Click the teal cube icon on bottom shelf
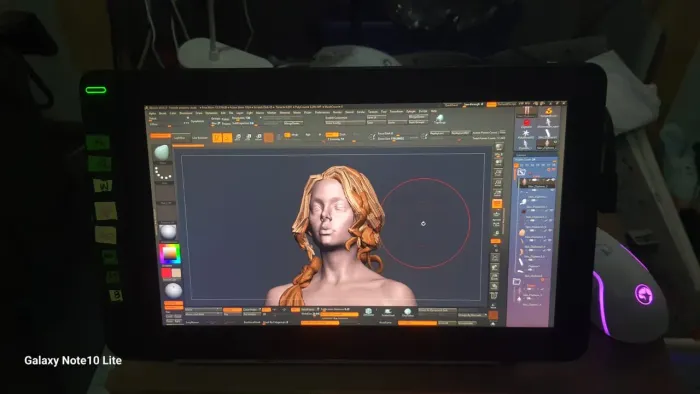Screen dimensions: 700x394 [368, 311]
